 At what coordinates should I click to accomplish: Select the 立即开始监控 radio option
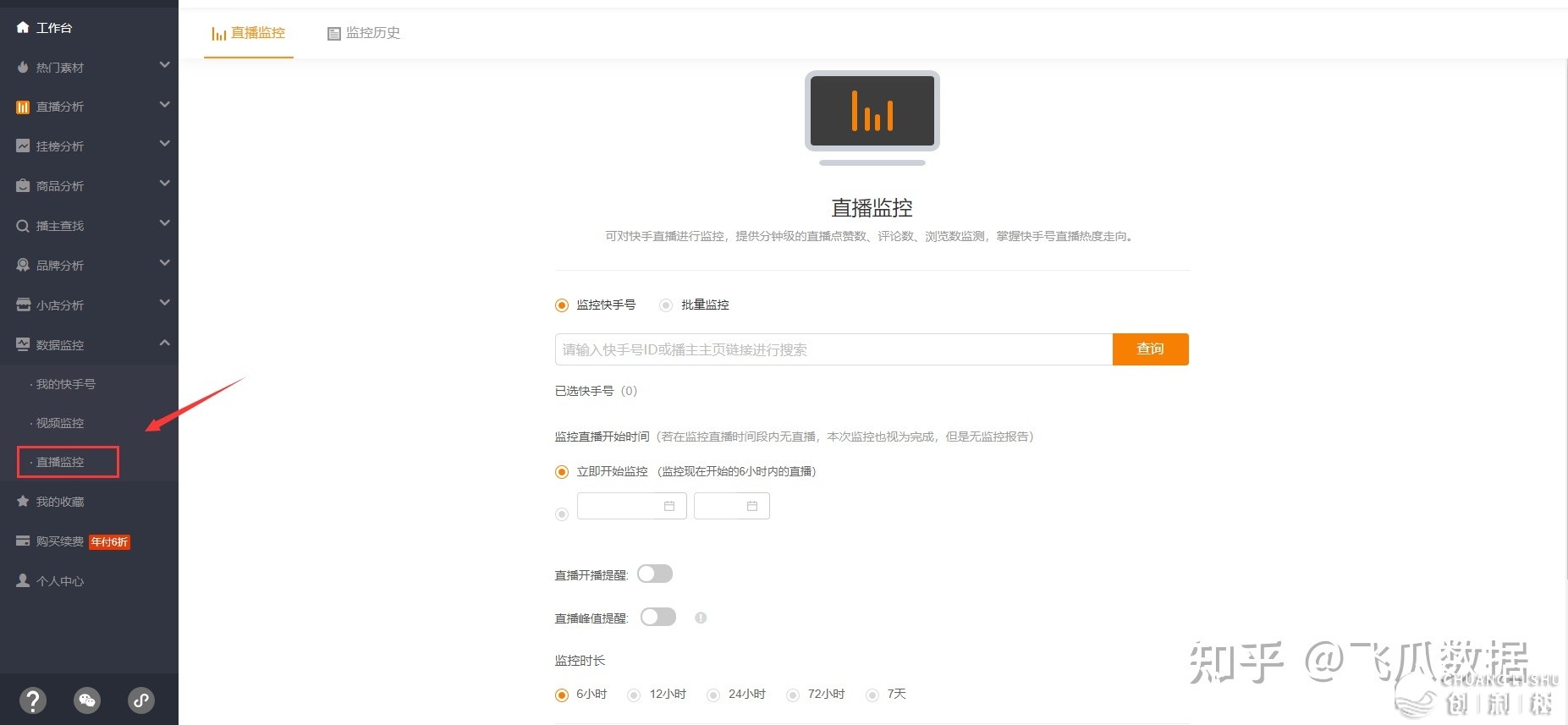(562, 472)
